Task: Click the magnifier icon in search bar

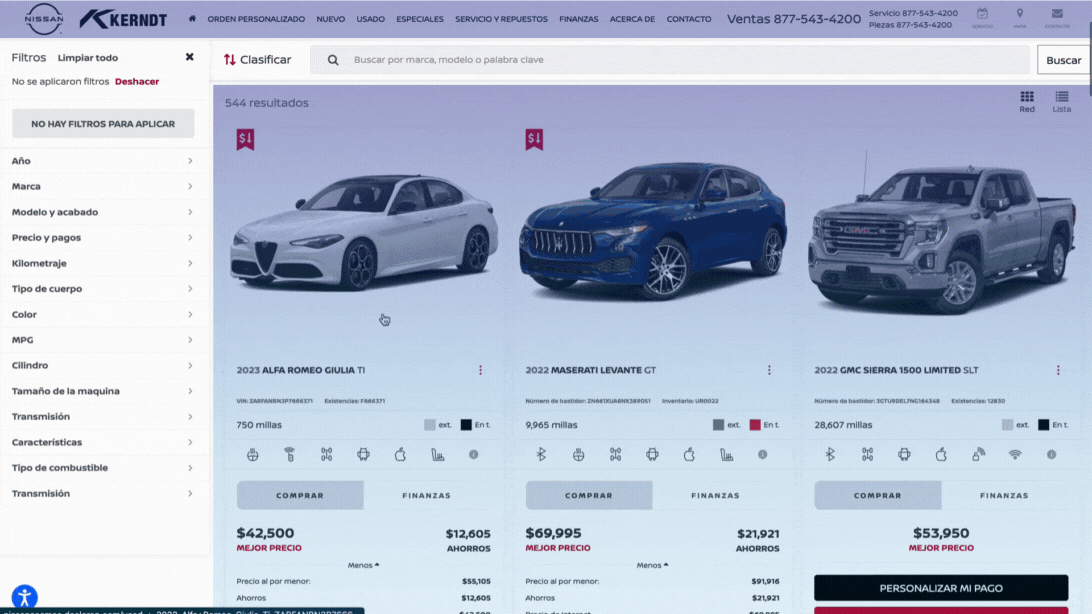Action: [x=333, y=60]
